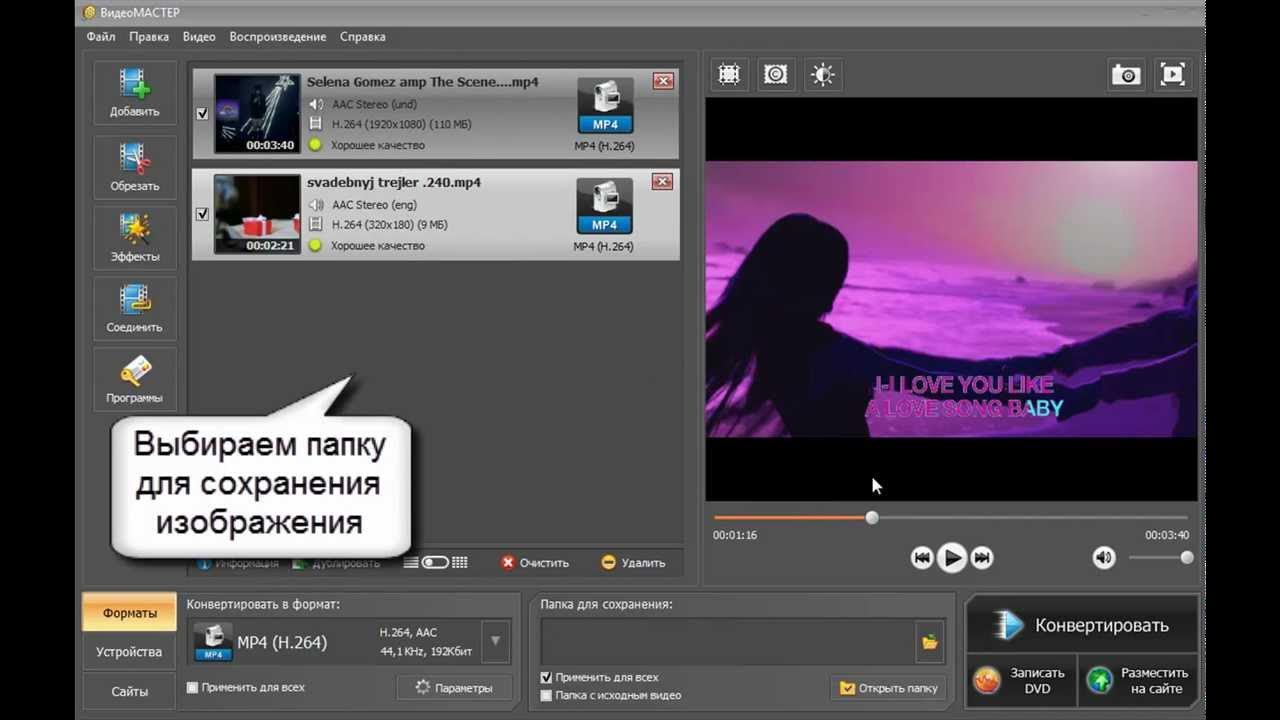This screenshot has height=720, width=1280.
Task: Click H.264 (1920x1080) (110 МБ) info
Action: pos(401,125)
